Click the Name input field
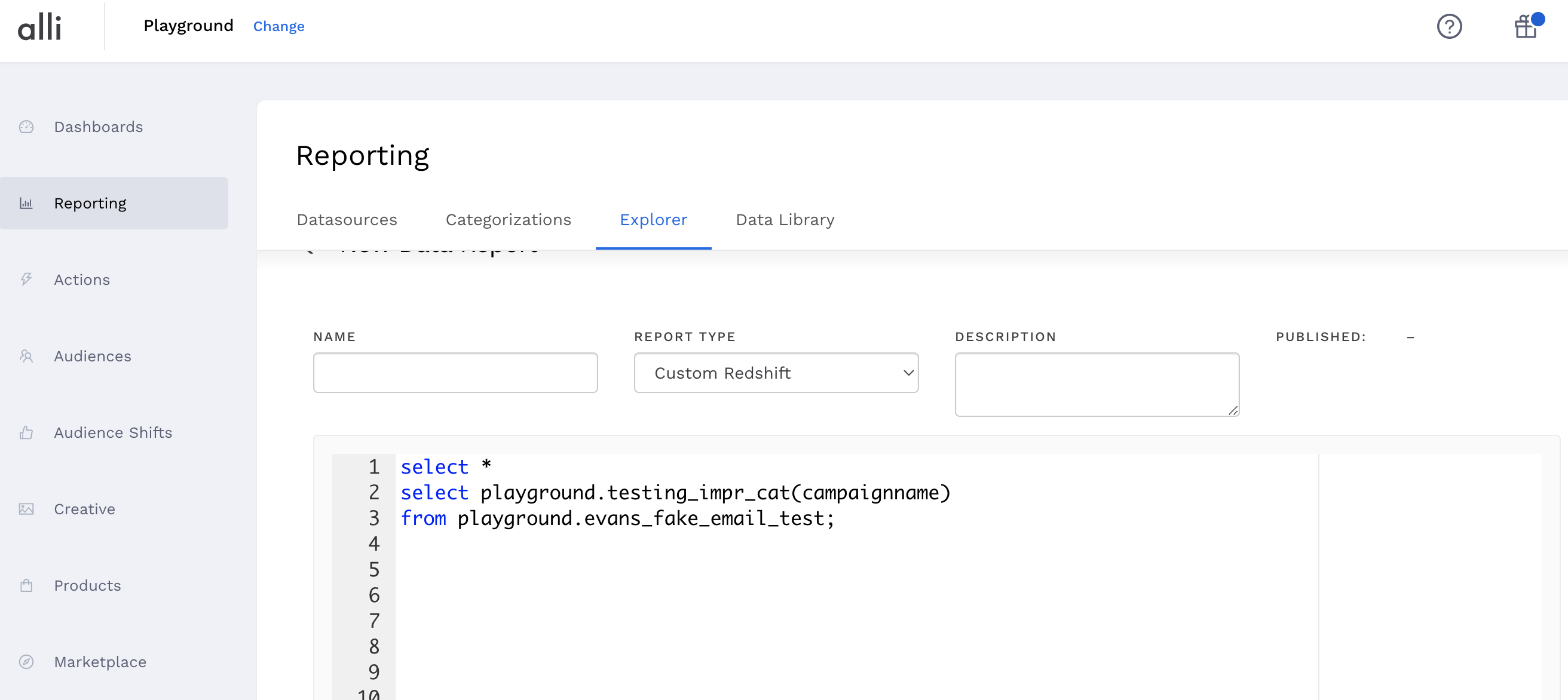Screen dimensions: 1568x700 (455, 373)
